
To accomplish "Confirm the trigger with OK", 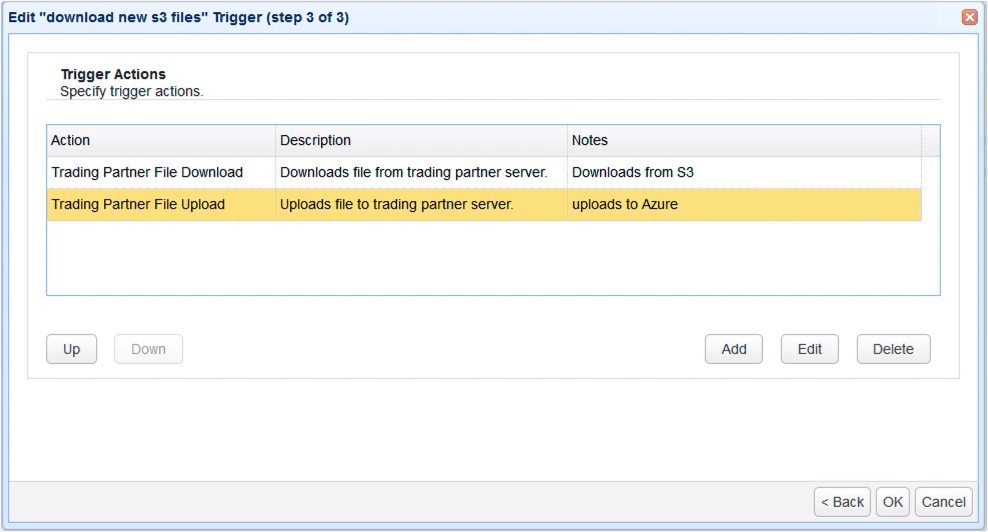I will [892, 501].
